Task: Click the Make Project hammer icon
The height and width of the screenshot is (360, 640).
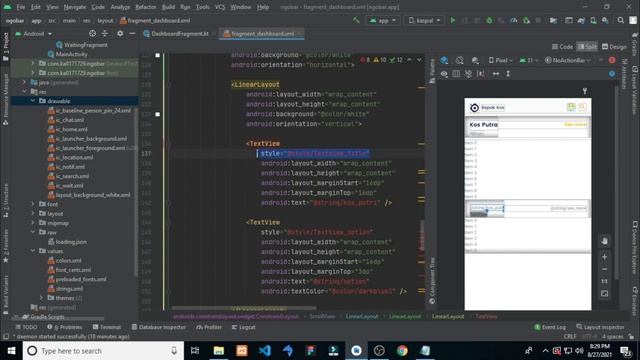Action: (356, 20)
